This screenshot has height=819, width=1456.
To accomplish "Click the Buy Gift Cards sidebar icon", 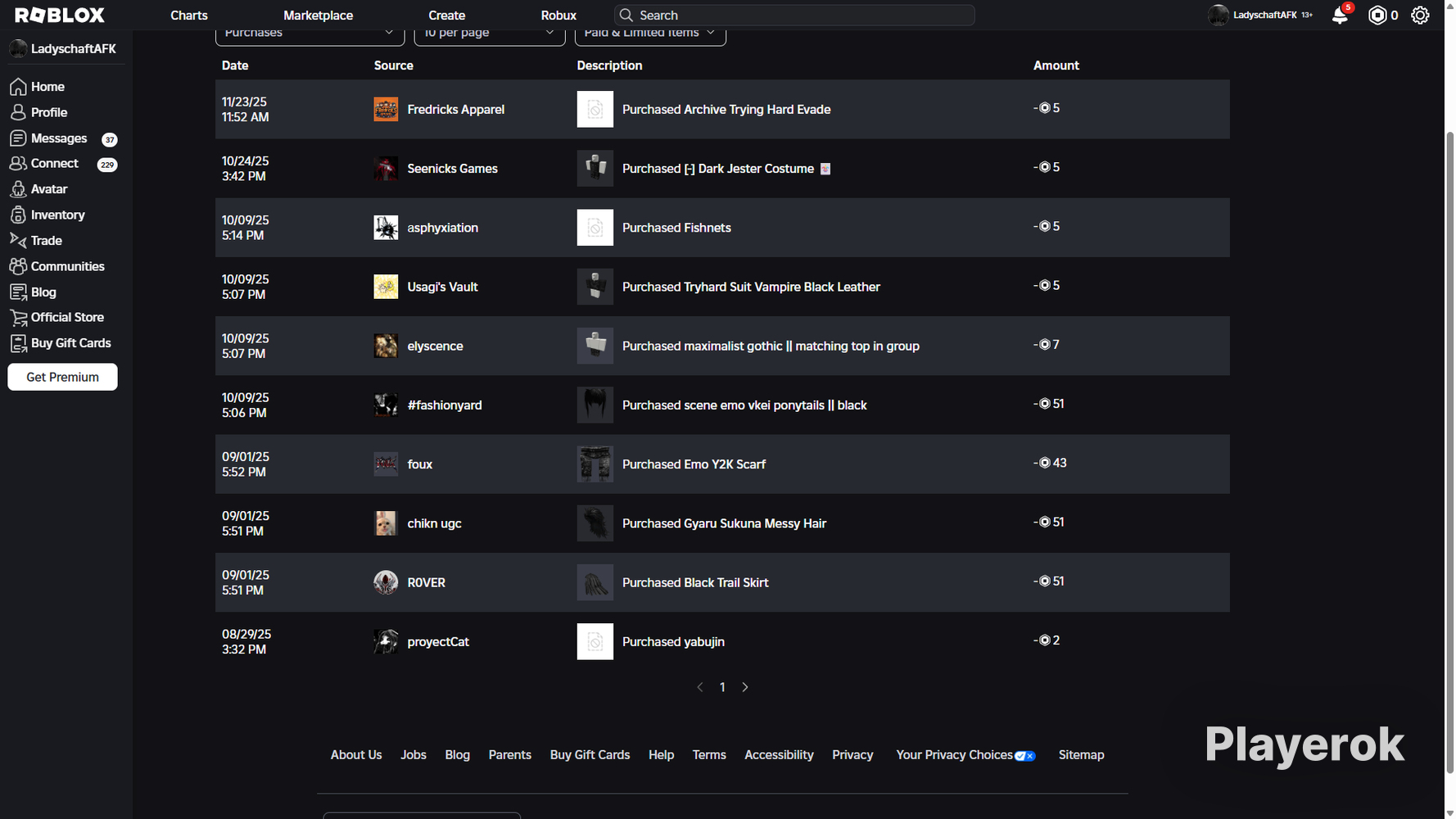I will 18,343.
